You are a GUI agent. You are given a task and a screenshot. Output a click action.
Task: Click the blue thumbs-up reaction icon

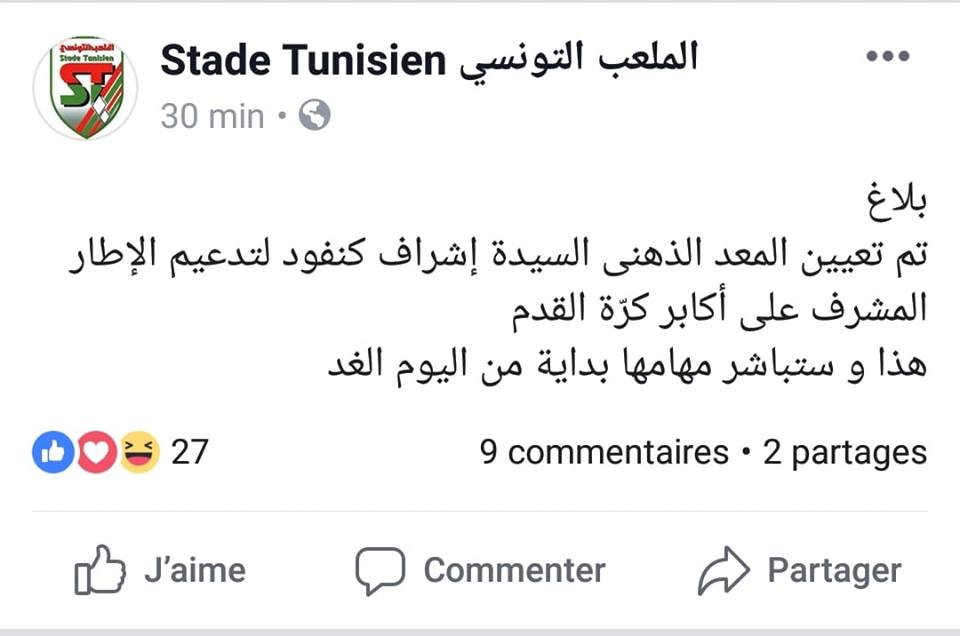pyautogui.click(x=53, y=452)
